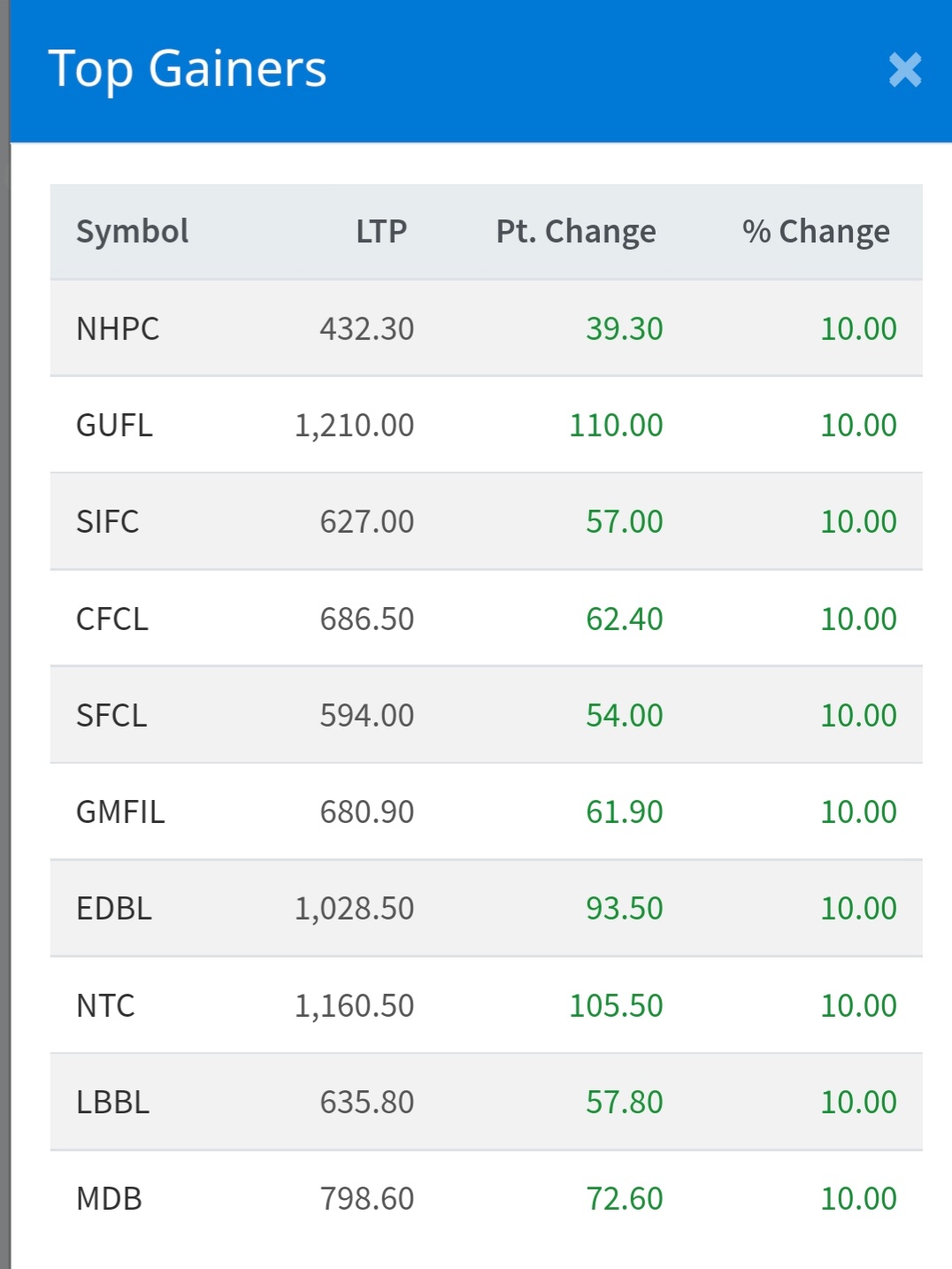Select the SIFC stock symbol
This screenshot has width=952, height=1269.
(108, 522)
